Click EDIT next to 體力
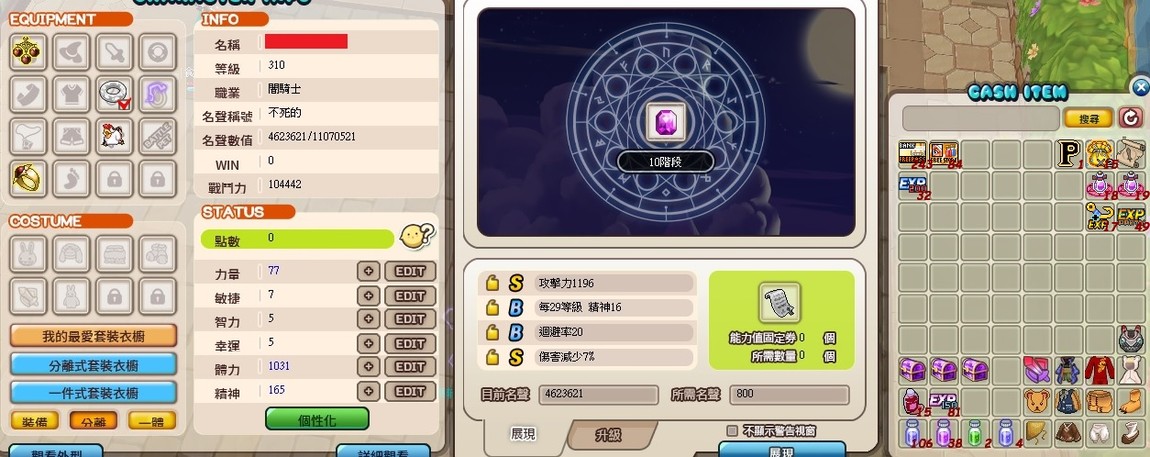This screenshot has height=457, width=1150. click(410, 367)
